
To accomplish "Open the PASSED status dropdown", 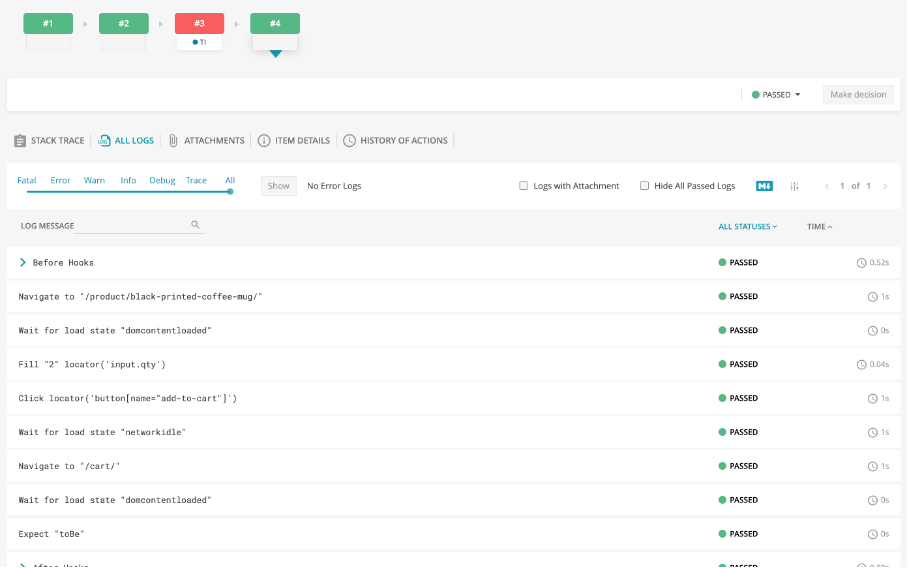I will point(776,94).
